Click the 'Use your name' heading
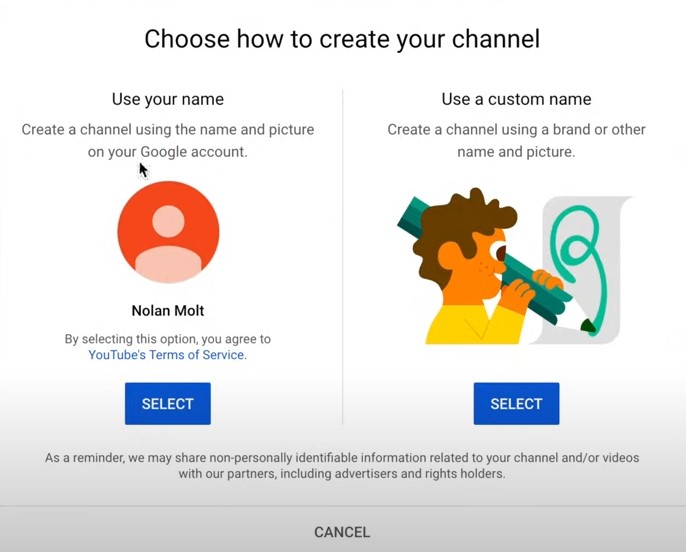Screen dimensions: 686x552 click(x=168, y=99)
